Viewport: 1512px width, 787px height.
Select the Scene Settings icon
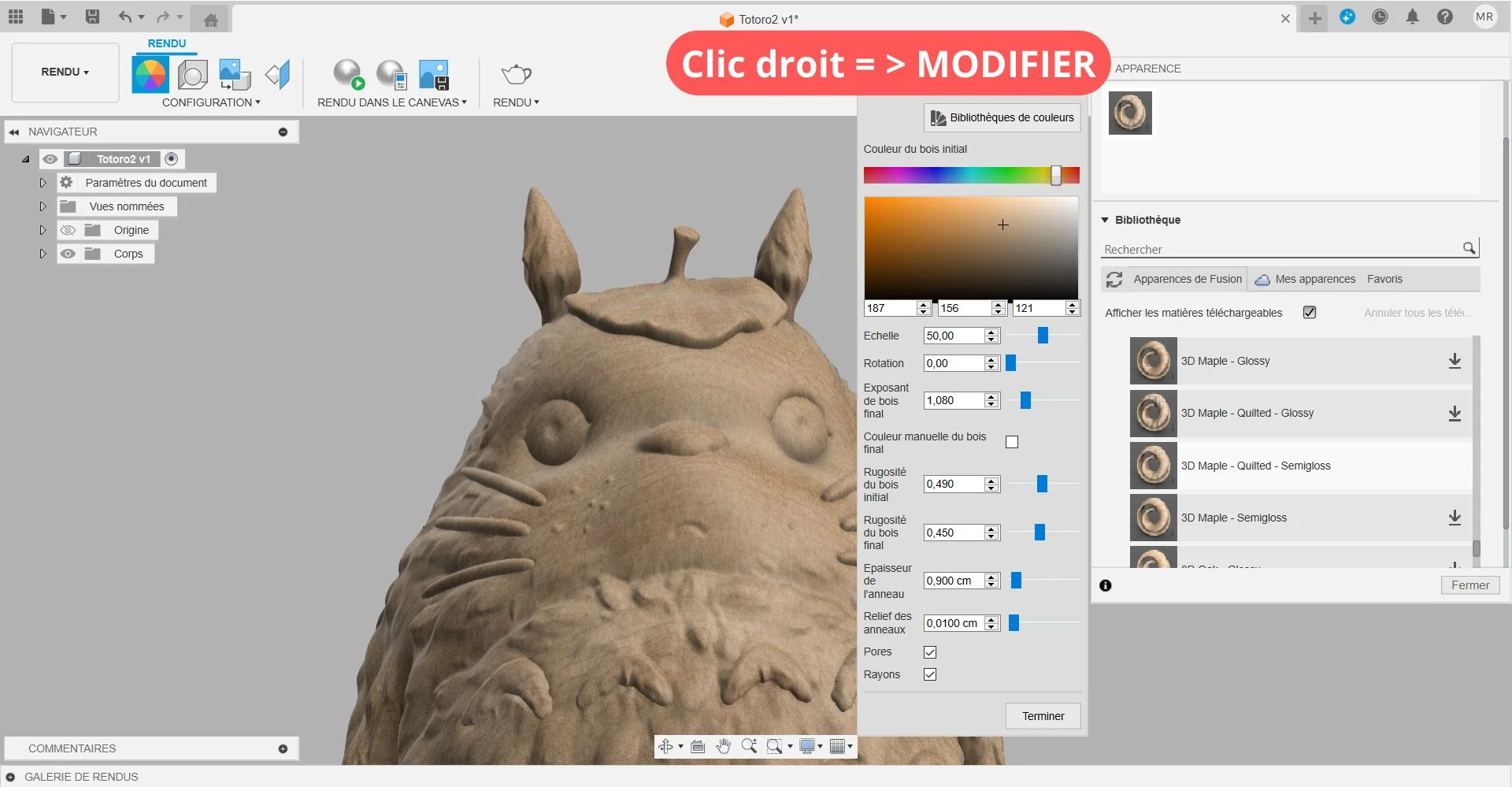[x=191, y=74]
